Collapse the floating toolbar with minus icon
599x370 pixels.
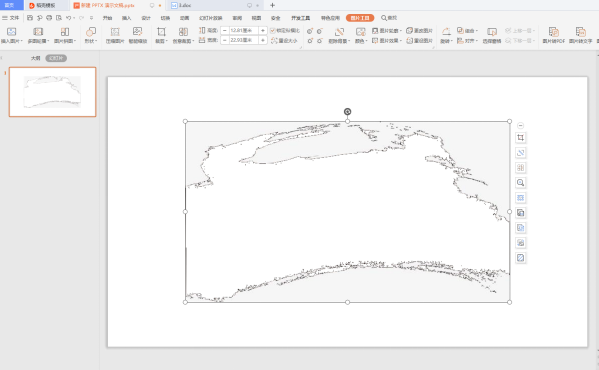point(520,126)
